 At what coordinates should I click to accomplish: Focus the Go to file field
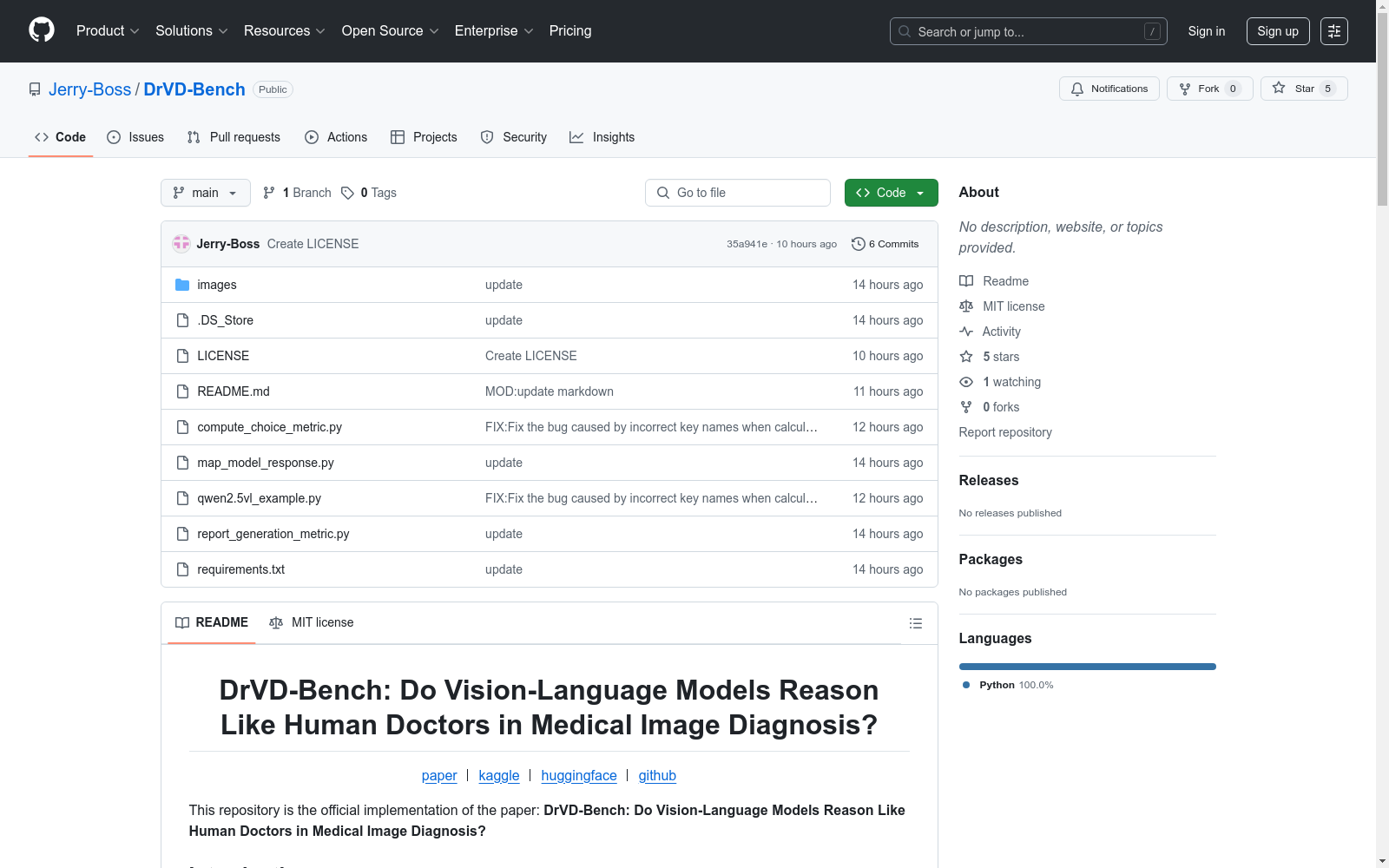coord(738,193)
